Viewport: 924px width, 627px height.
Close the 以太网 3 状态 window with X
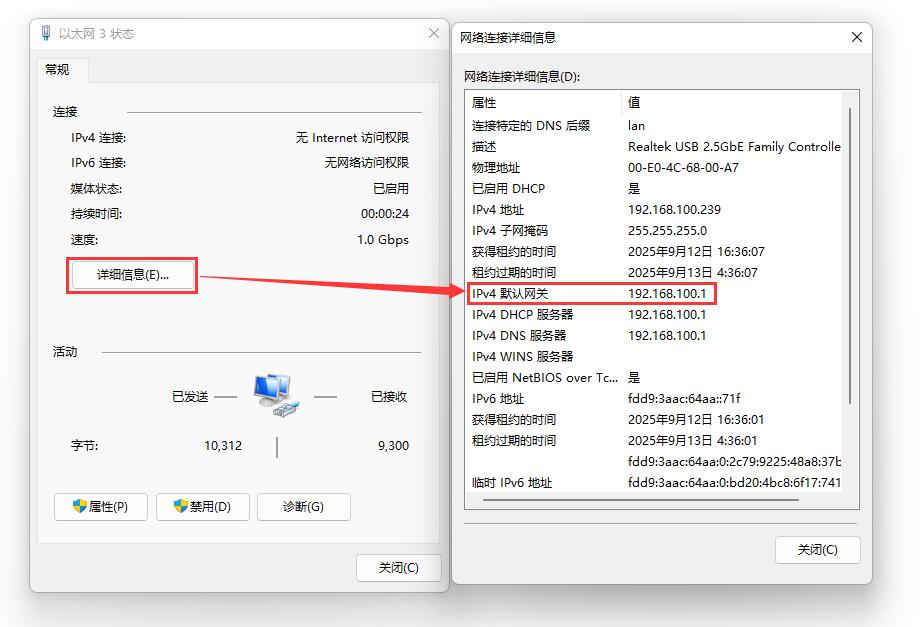tap(433, 34)
